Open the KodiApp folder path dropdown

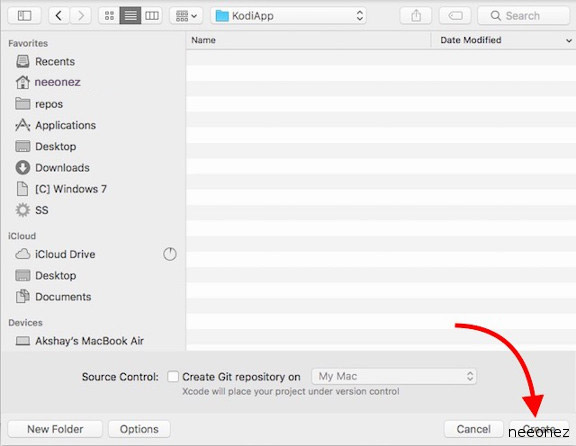pos(288,16)
